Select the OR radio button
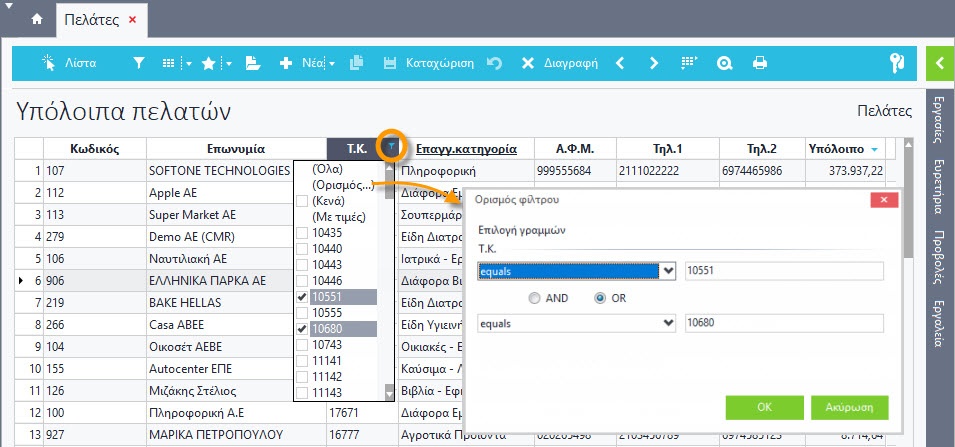 click(601, 298)
